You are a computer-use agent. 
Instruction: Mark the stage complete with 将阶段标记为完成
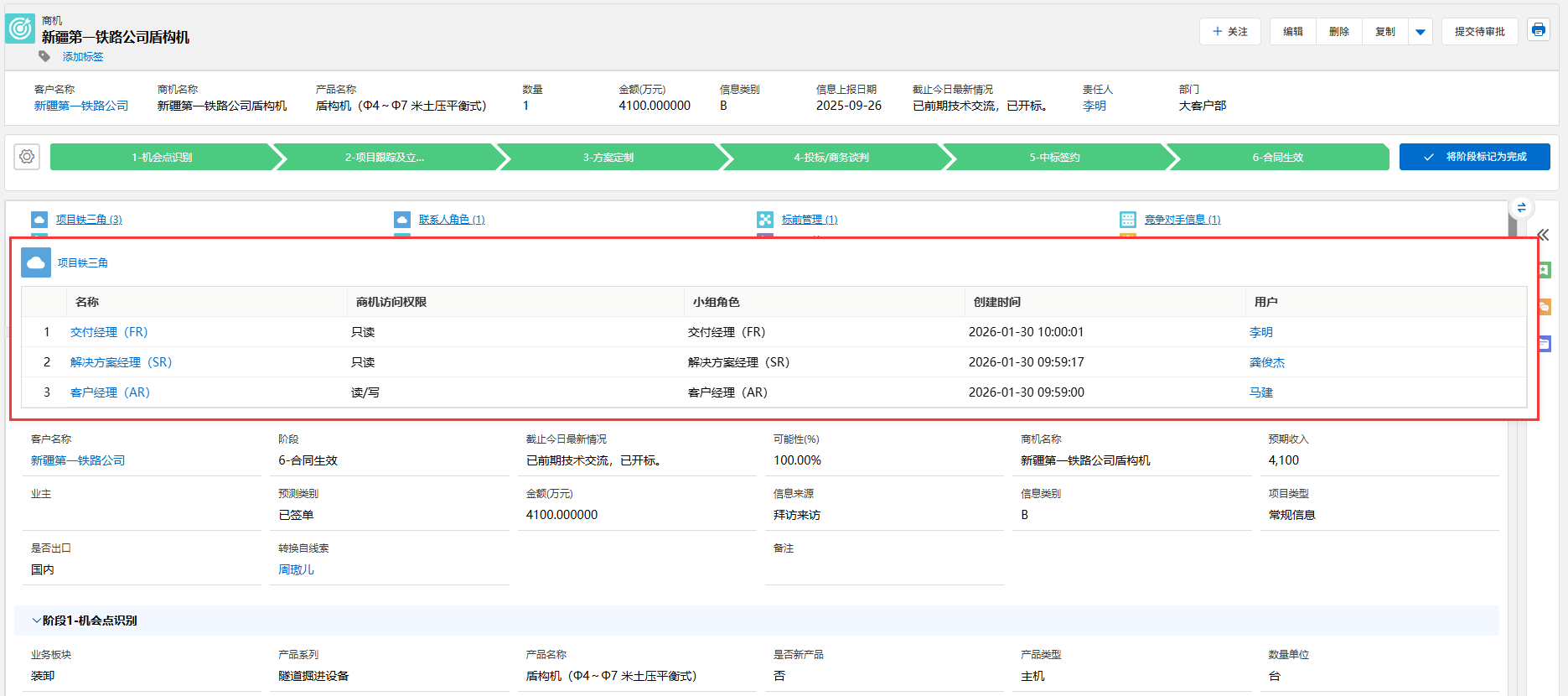point(1474,157)
